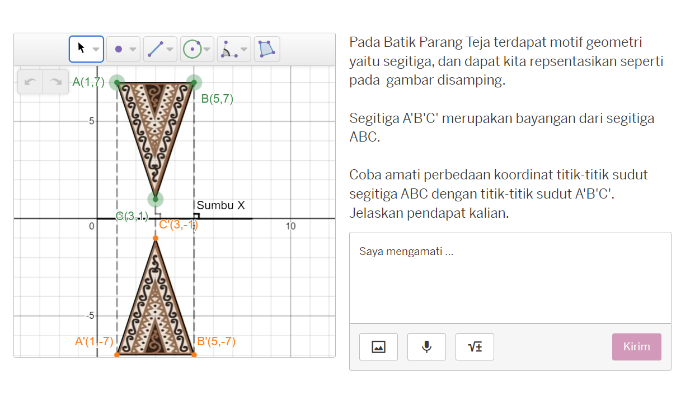Expand the Line tool dropdown arrow
Viewport: 676px width, 400px height.
[x=170, y=49]
